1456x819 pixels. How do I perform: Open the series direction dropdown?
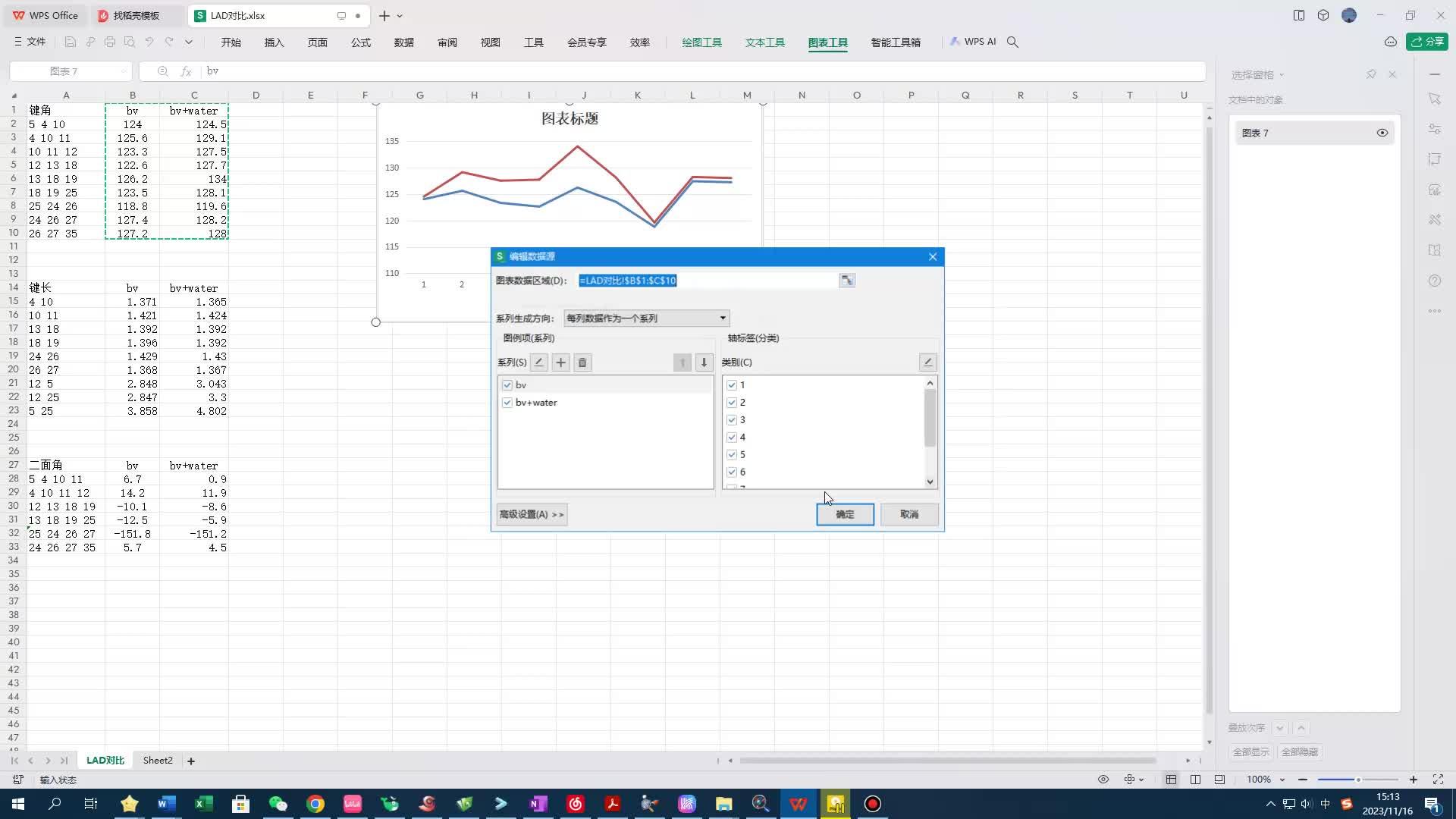tap(647, 318)
